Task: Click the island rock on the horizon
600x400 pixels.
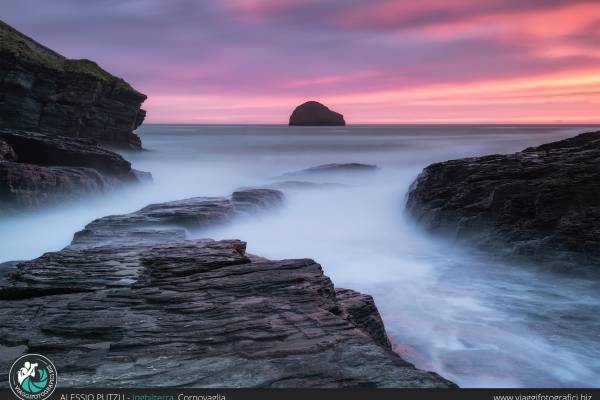Action: [x=316, y=114]
